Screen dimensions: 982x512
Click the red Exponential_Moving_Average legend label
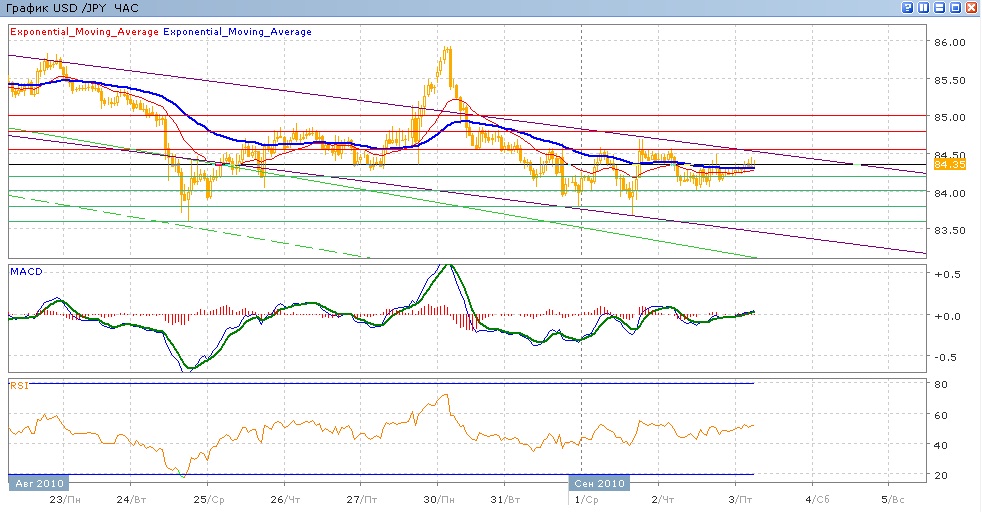tap(84, 32)
